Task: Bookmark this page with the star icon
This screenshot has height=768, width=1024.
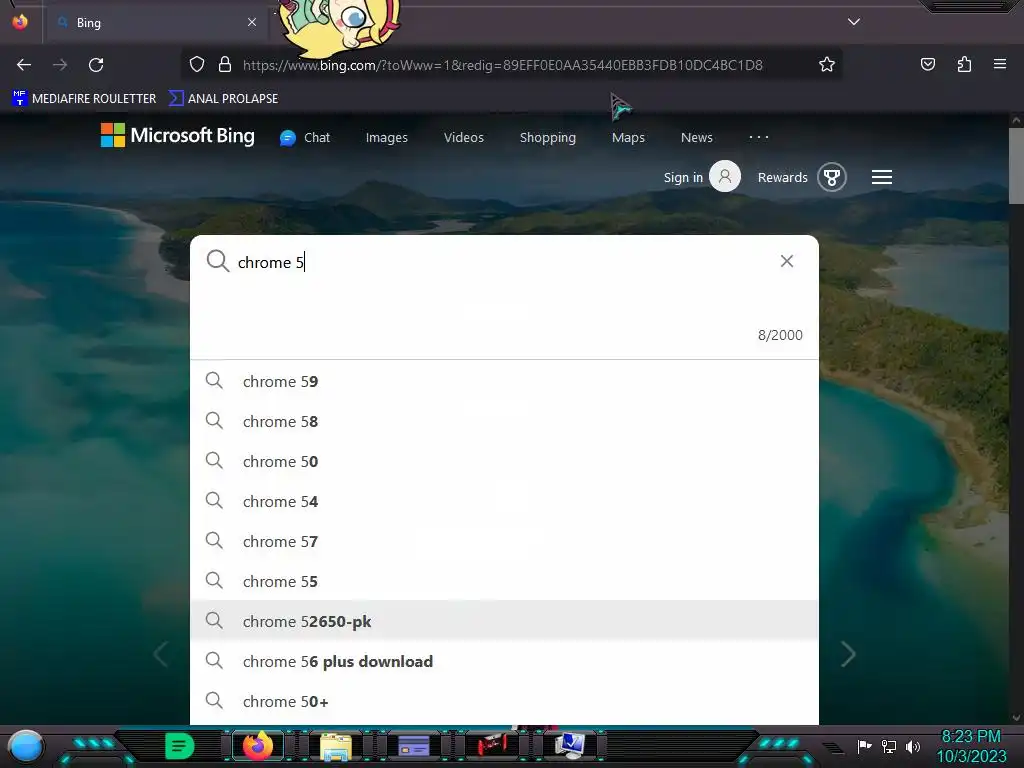Action: [x=827, y=64]
